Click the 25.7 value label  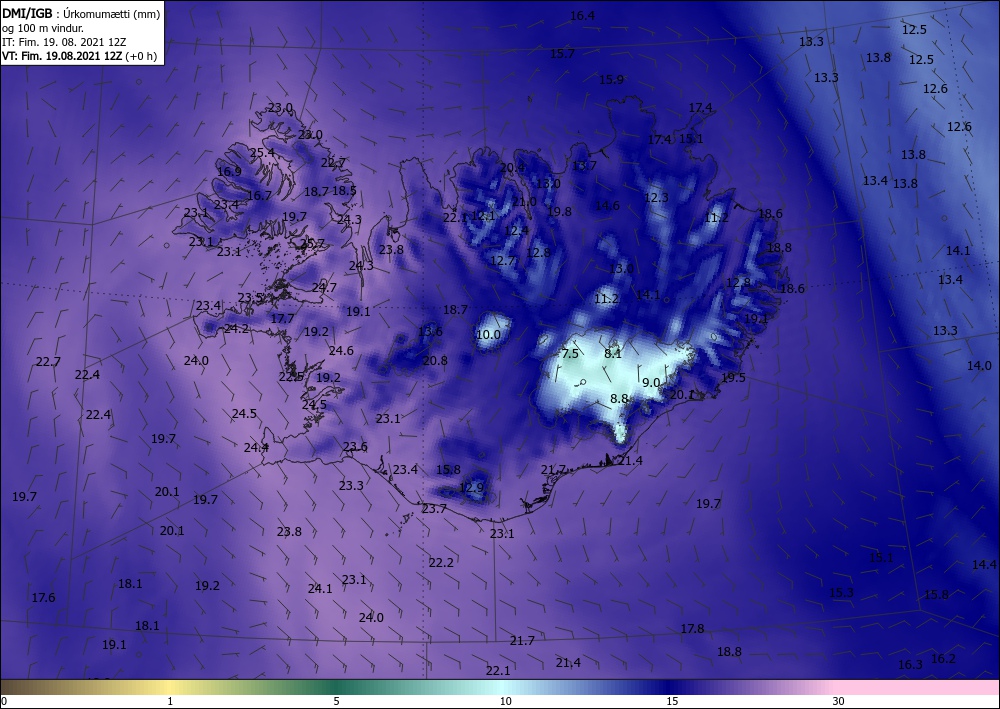coord(312,244)
